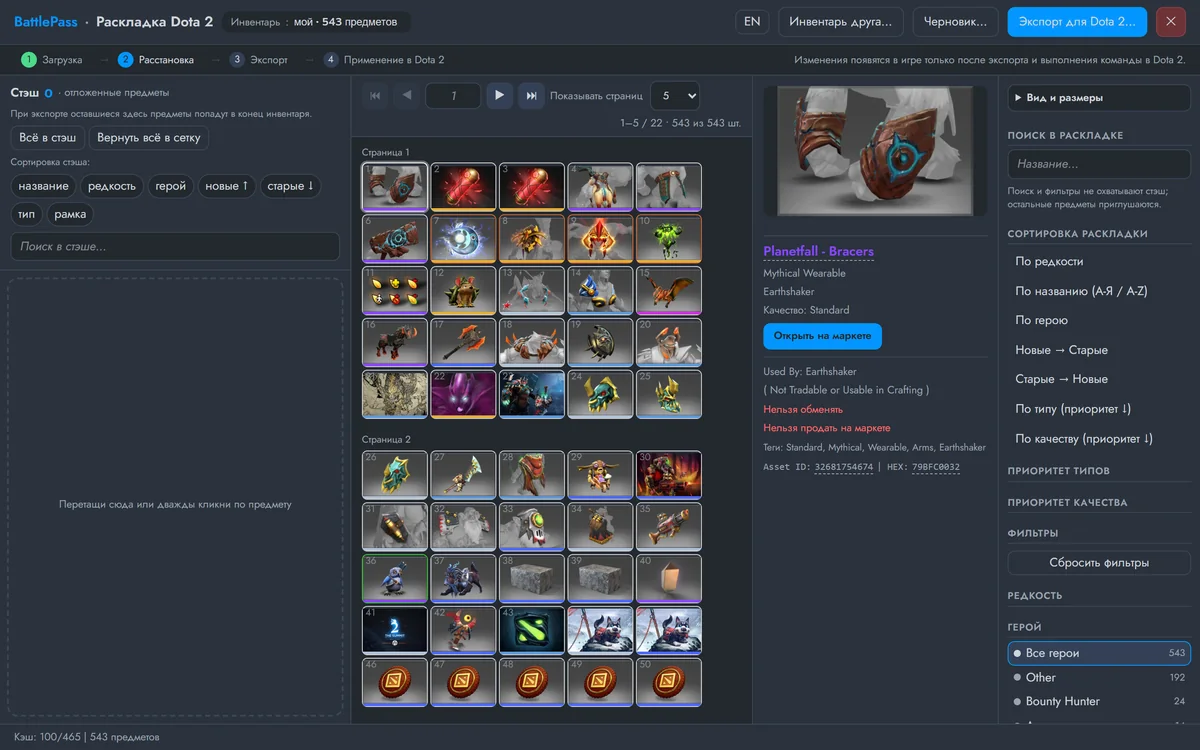This screenshot has height=750, width=1200.
Task: Click 'Открыть на маркете' button
Action: [822, 336]
